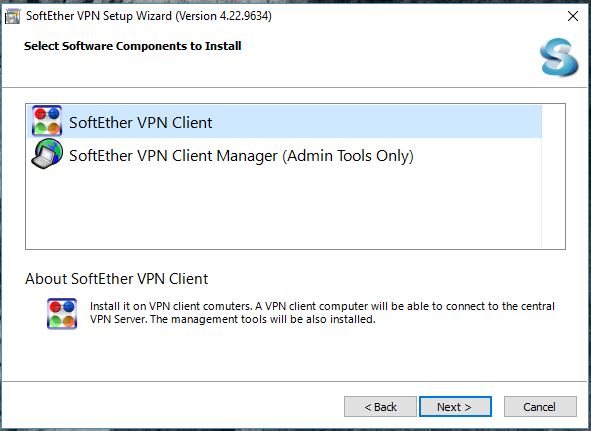591x431 pixels.
Task: Click the 'About SoftEther VPN Client' heading
Action: coord(116,279)
